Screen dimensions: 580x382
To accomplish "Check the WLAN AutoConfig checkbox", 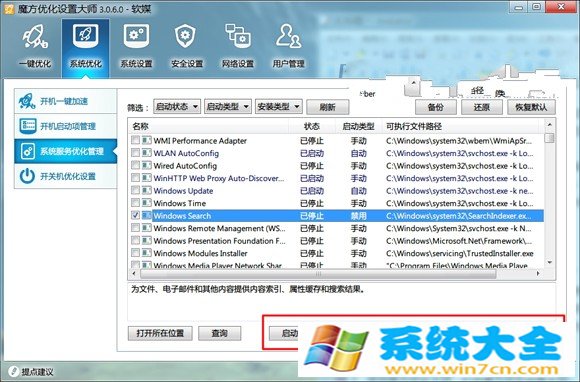I will coord(135,153).
